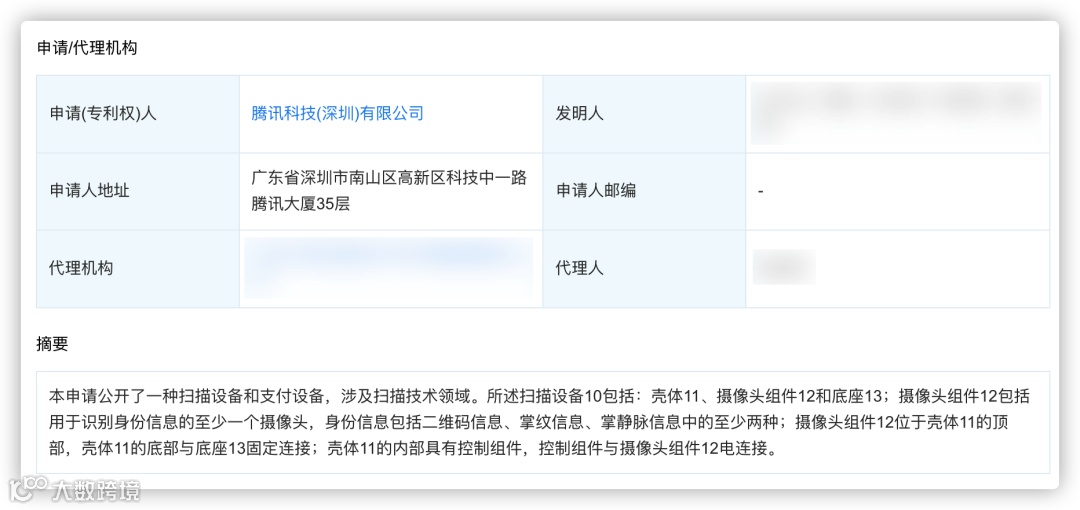Click the address line 腾讯大厦35层
This screenshot has height=510, width=1080.
pos(301,204)
